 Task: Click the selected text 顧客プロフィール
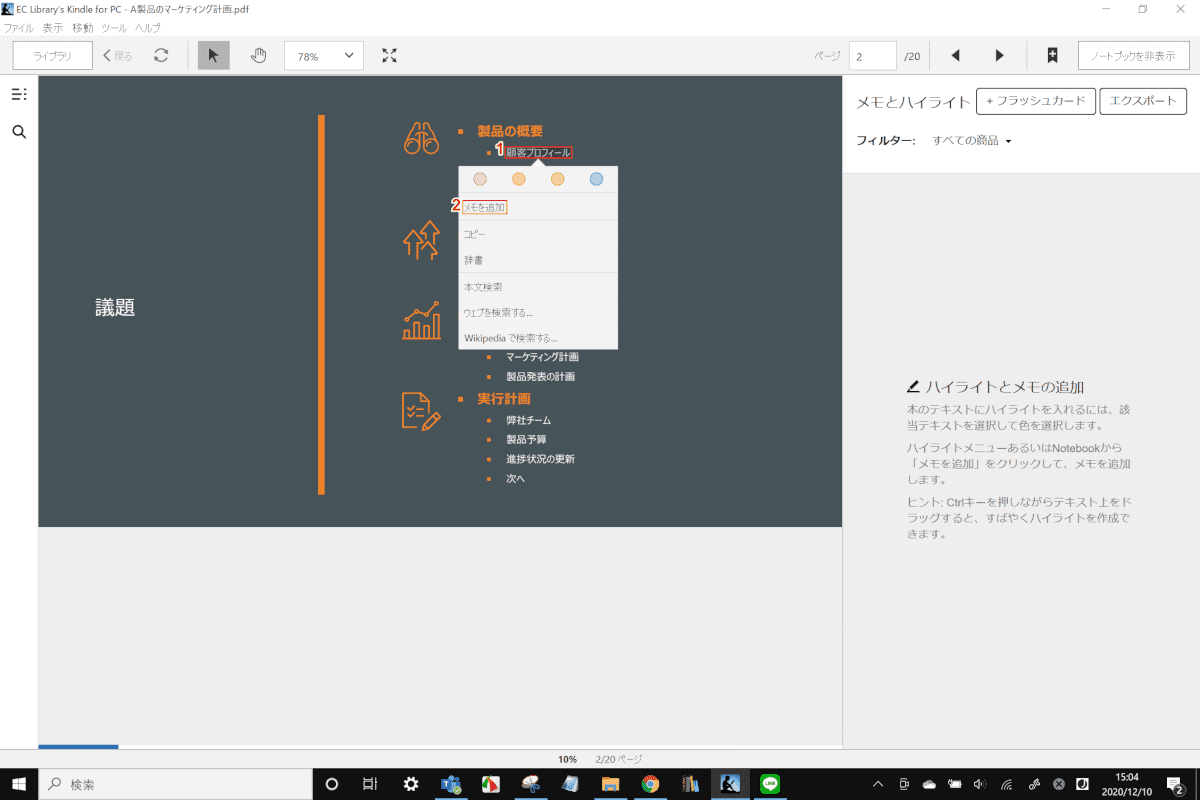[539, 153]
